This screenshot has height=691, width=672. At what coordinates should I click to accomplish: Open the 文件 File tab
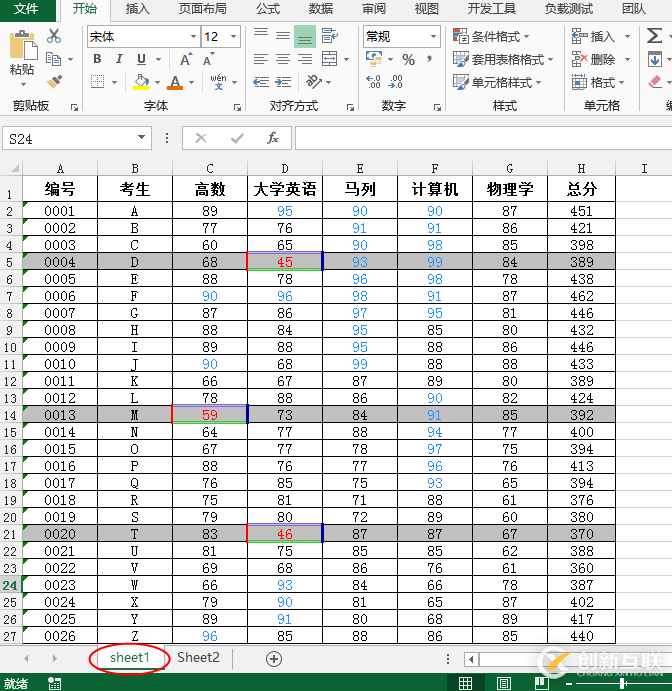26,9
